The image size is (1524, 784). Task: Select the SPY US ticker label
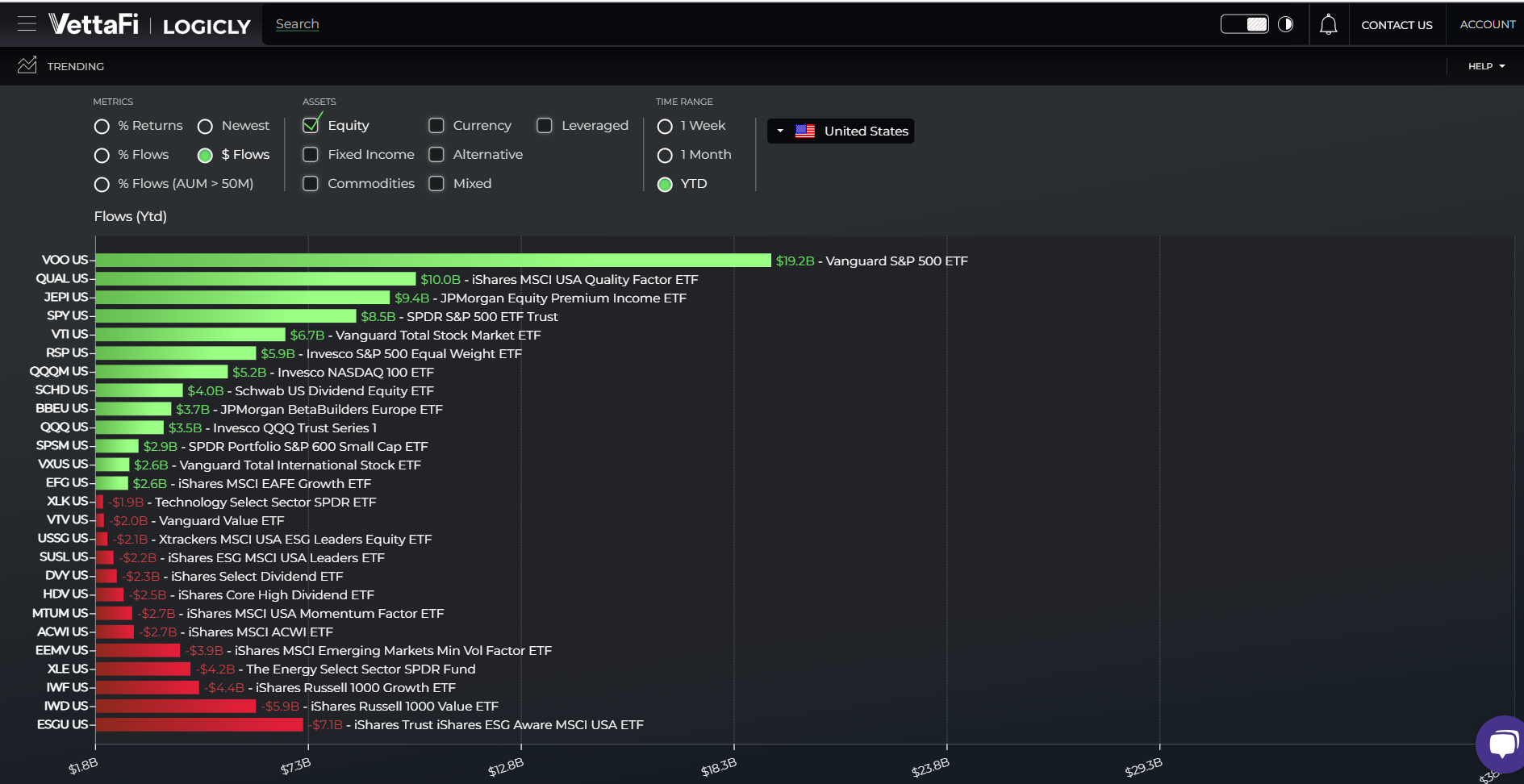click(67, 315)
